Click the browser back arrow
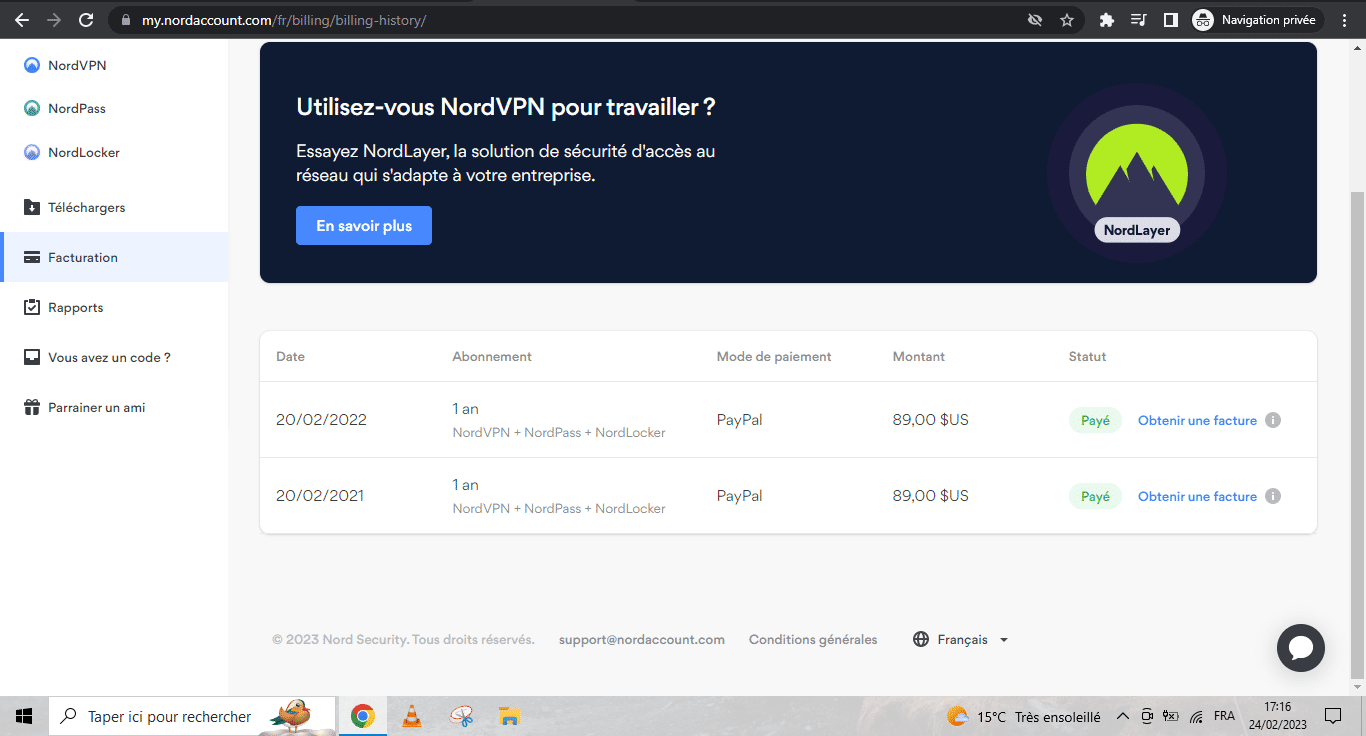Screen dimensions: 1366x736 (x=22, y=20)
